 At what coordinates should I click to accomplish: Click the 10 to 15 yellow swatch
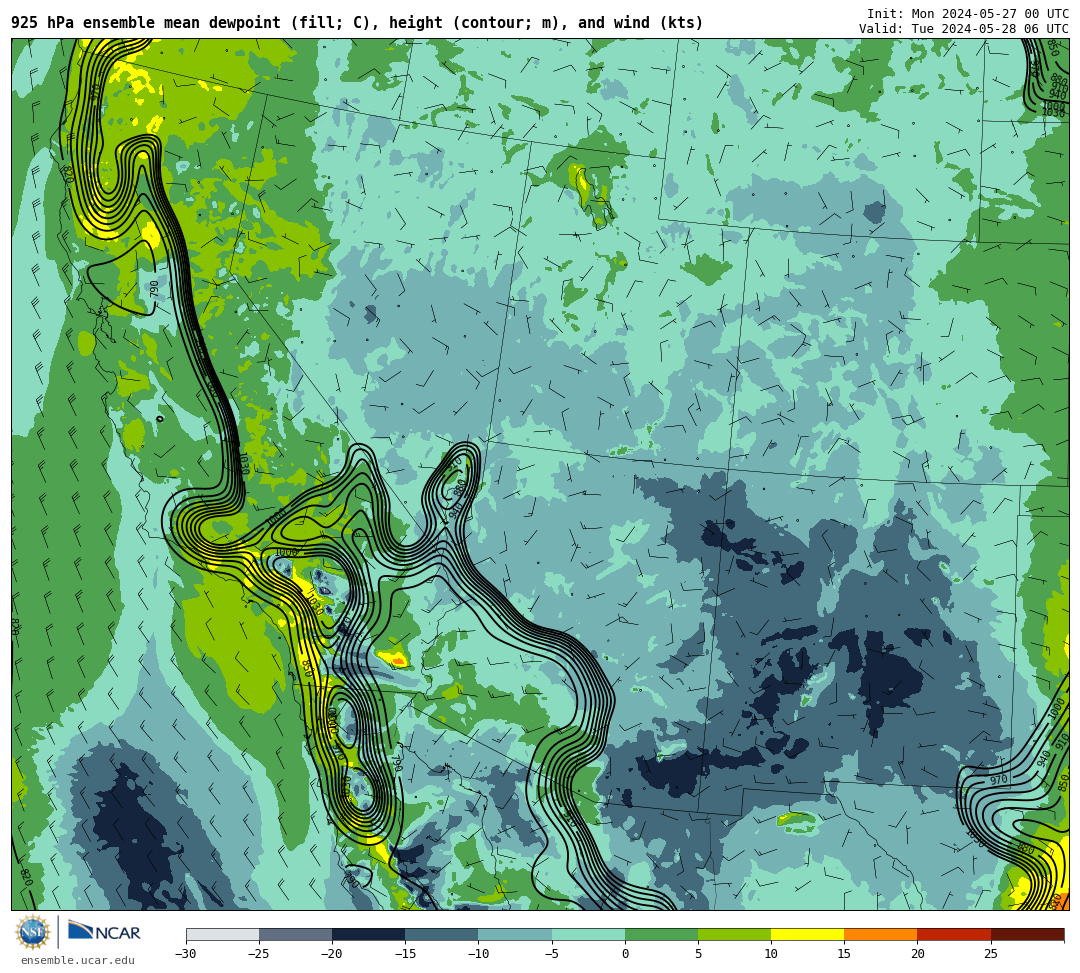[x=807, y=935]
